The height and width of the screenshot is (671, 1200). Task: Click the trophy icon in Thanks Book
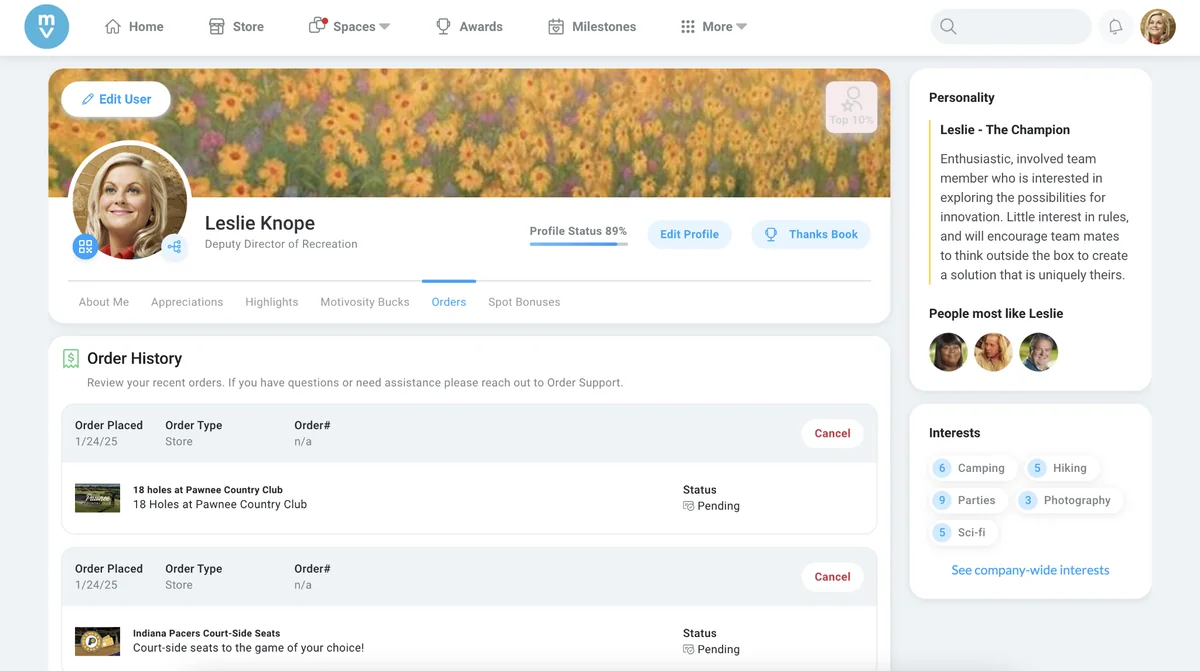[771, 234]
